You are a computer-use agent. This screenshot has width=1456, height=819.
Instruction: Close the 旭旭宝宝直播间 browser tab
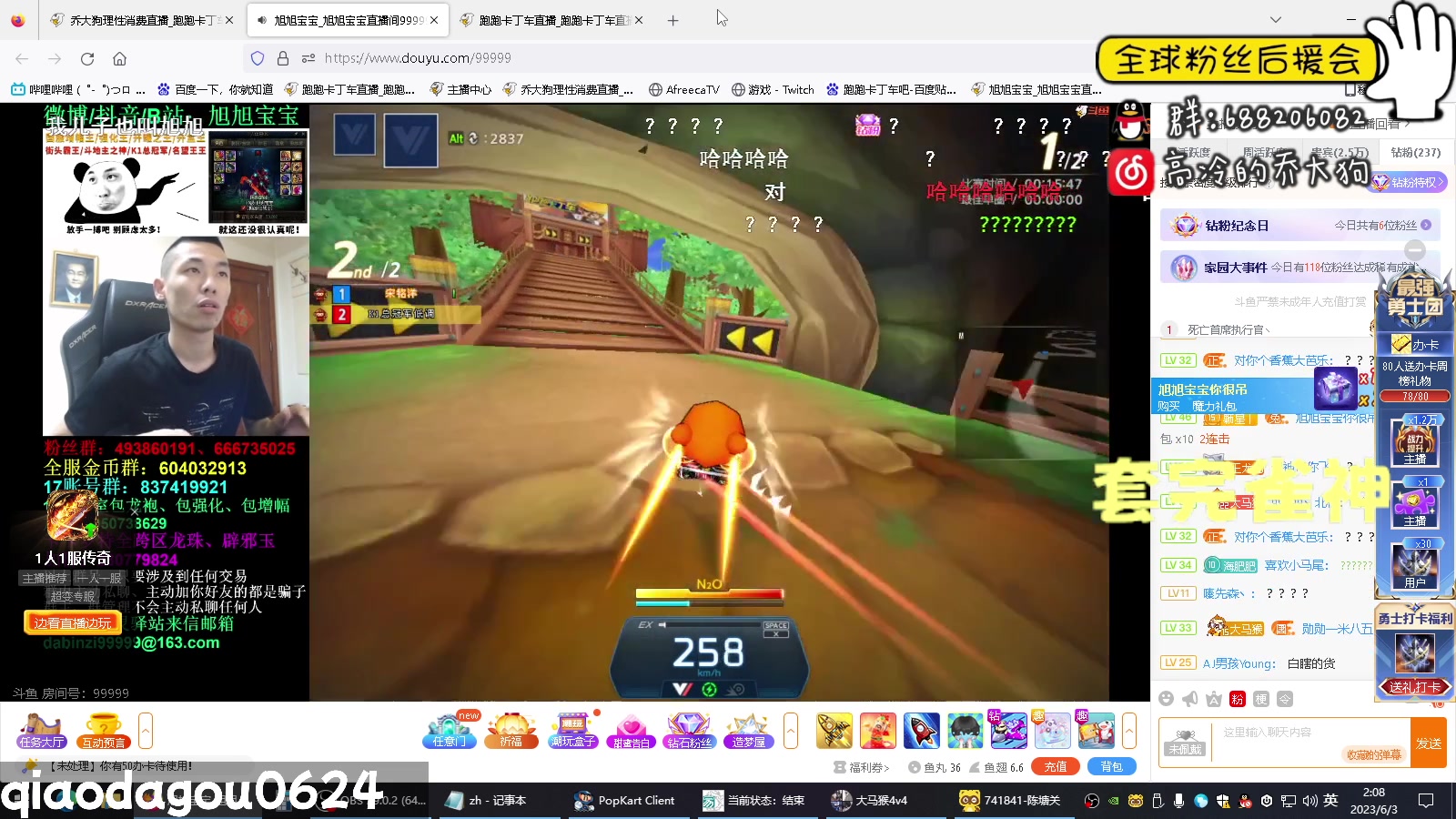click(x=434, y=20)
